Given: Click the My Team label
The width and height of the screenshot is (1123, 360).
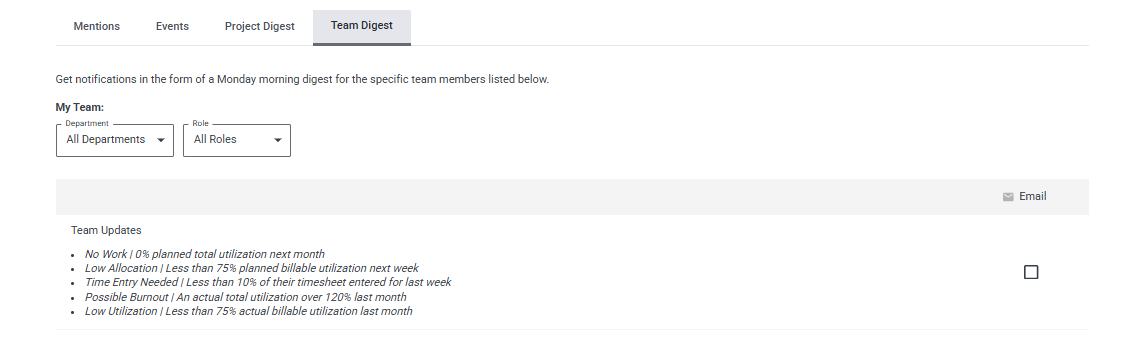Looking at the screenshot, I should 79,107.
